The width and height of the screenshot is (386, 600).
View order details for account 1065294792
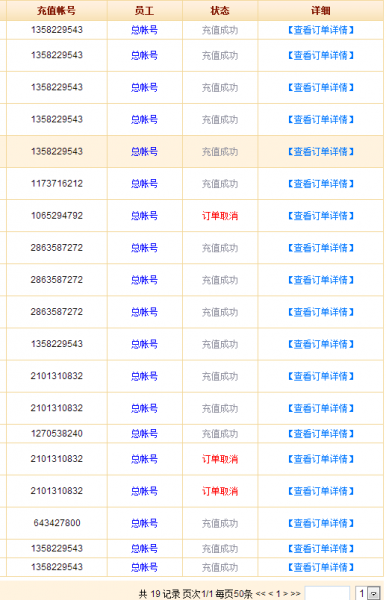[x=321, y=216]
